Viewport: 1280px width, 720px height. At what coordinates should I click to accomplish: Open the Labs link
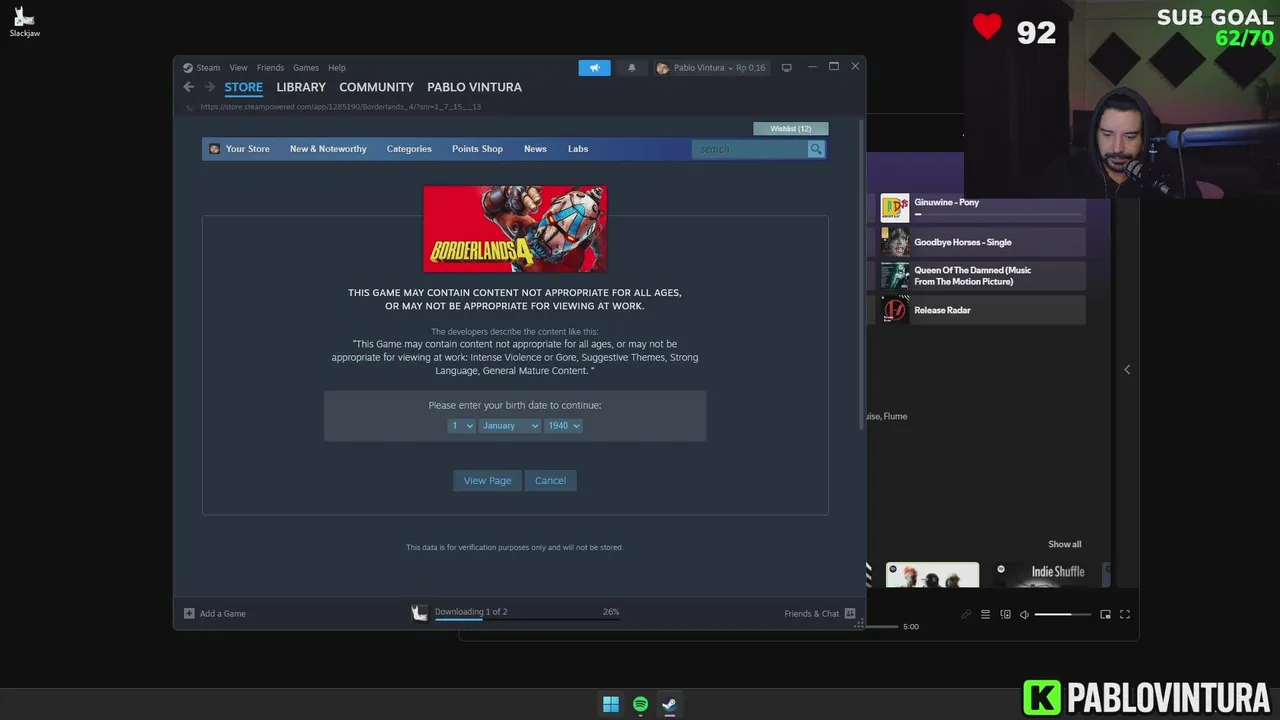578,149
